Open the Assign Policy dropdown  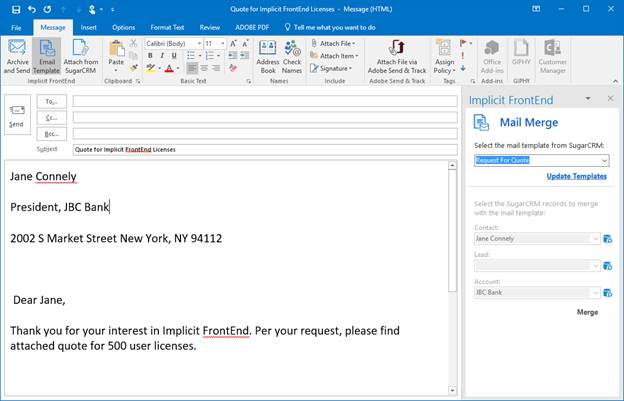(x=444, y=56)
